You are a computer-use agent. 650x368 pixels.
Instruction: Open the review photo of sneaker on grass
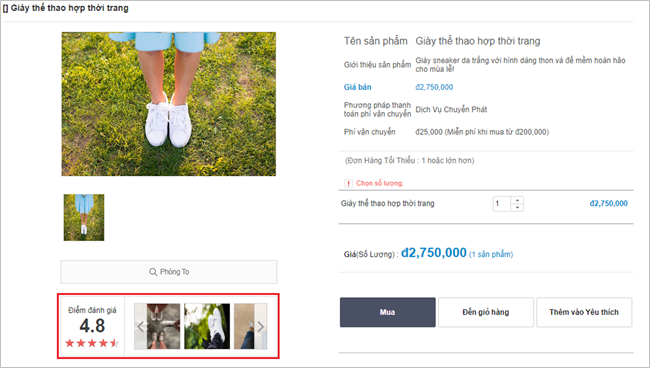tap(207, 327)
